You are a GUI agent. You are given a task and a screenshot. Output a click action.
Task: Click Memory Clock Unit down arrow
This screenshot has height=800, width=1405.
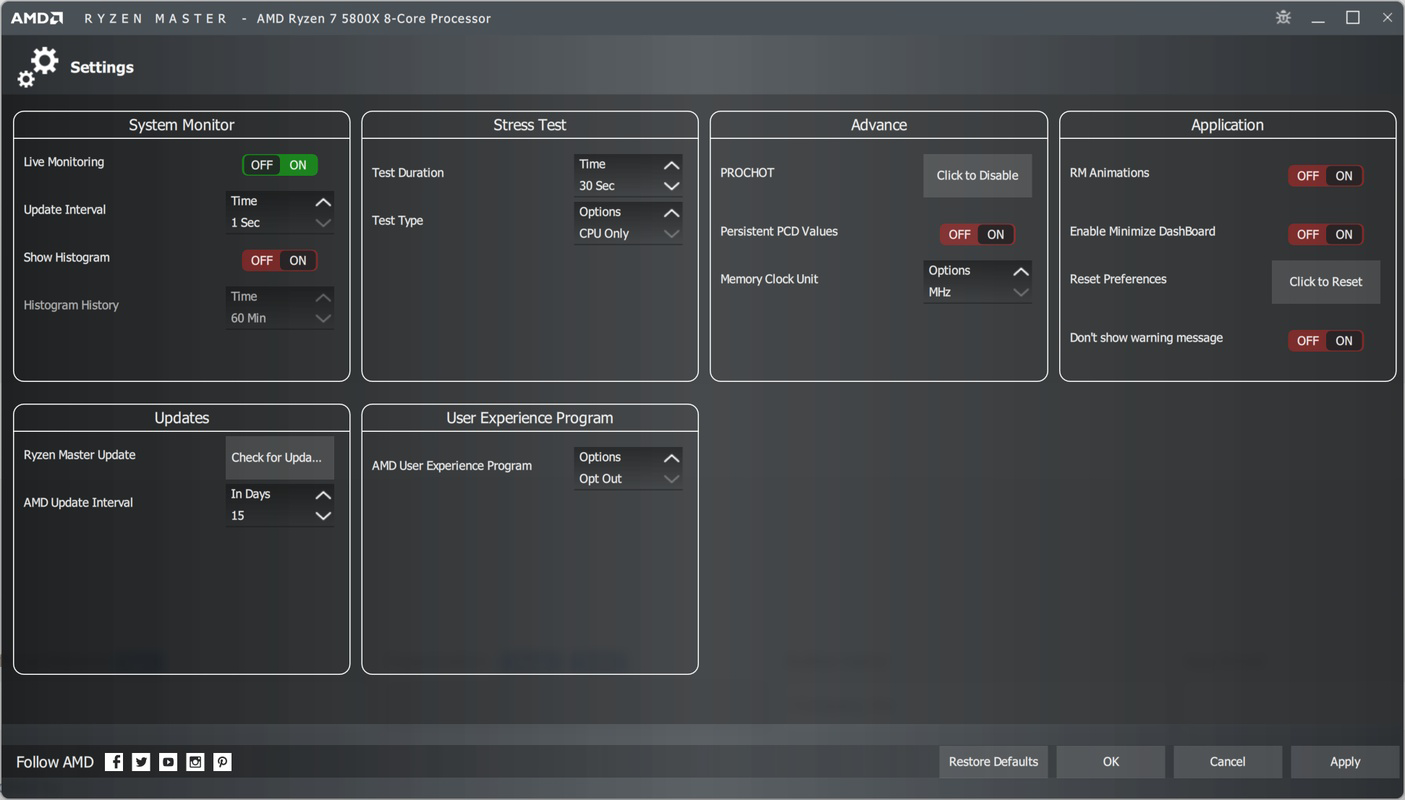pyautogui.click(x=1021, y=292)
